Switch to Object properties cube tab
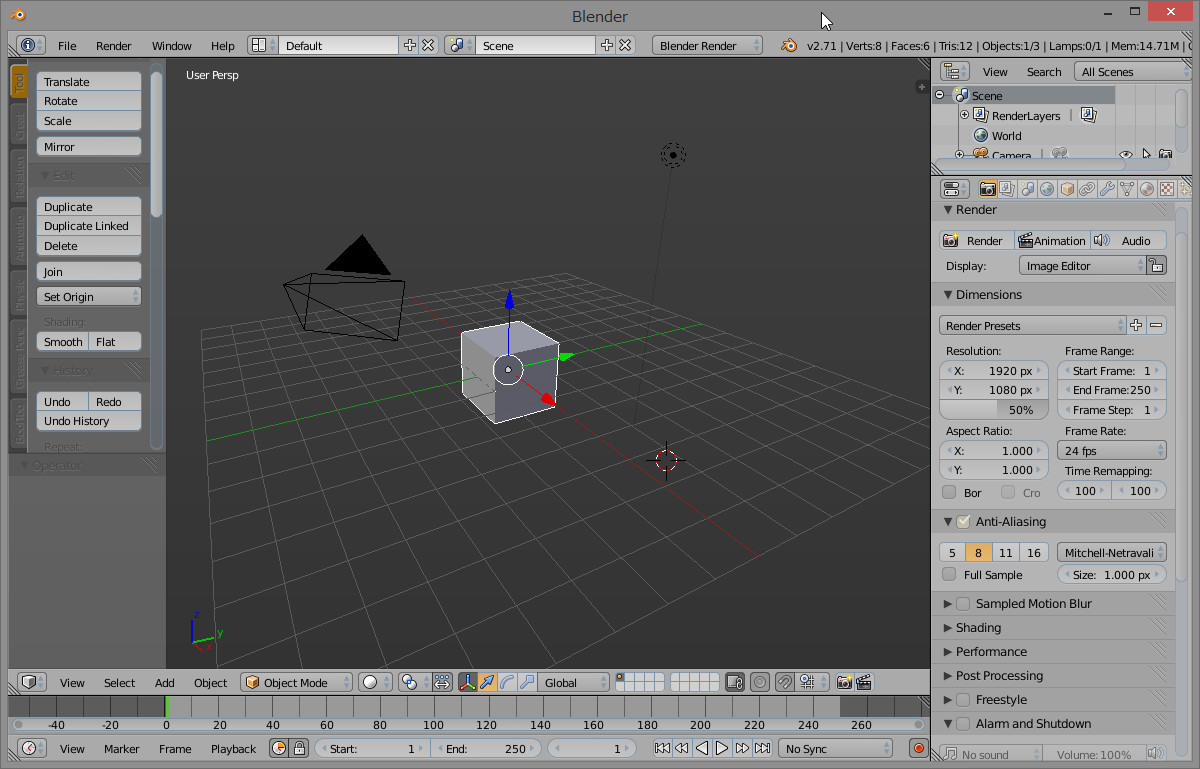Viewport: 1200px width, 769px height. [x=1067, y=189]
